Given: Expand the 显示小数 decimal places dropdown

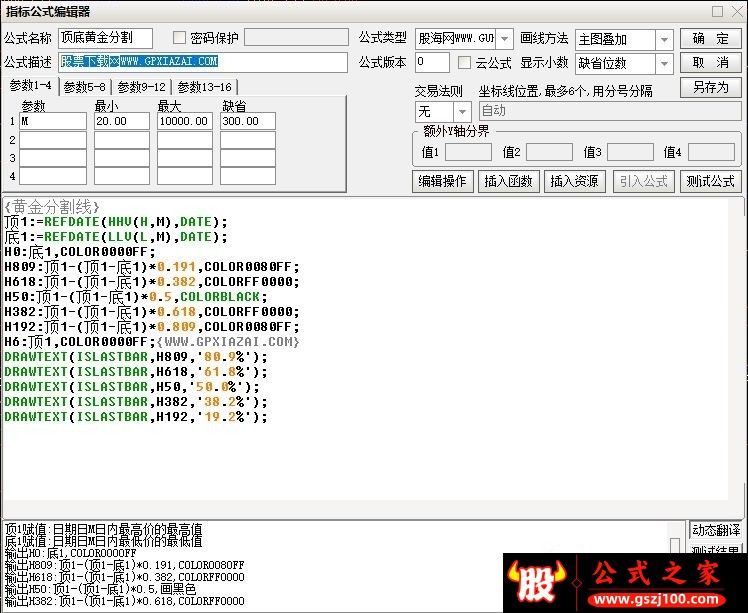Looking at the screenshot, I should [x=664, y=63].
